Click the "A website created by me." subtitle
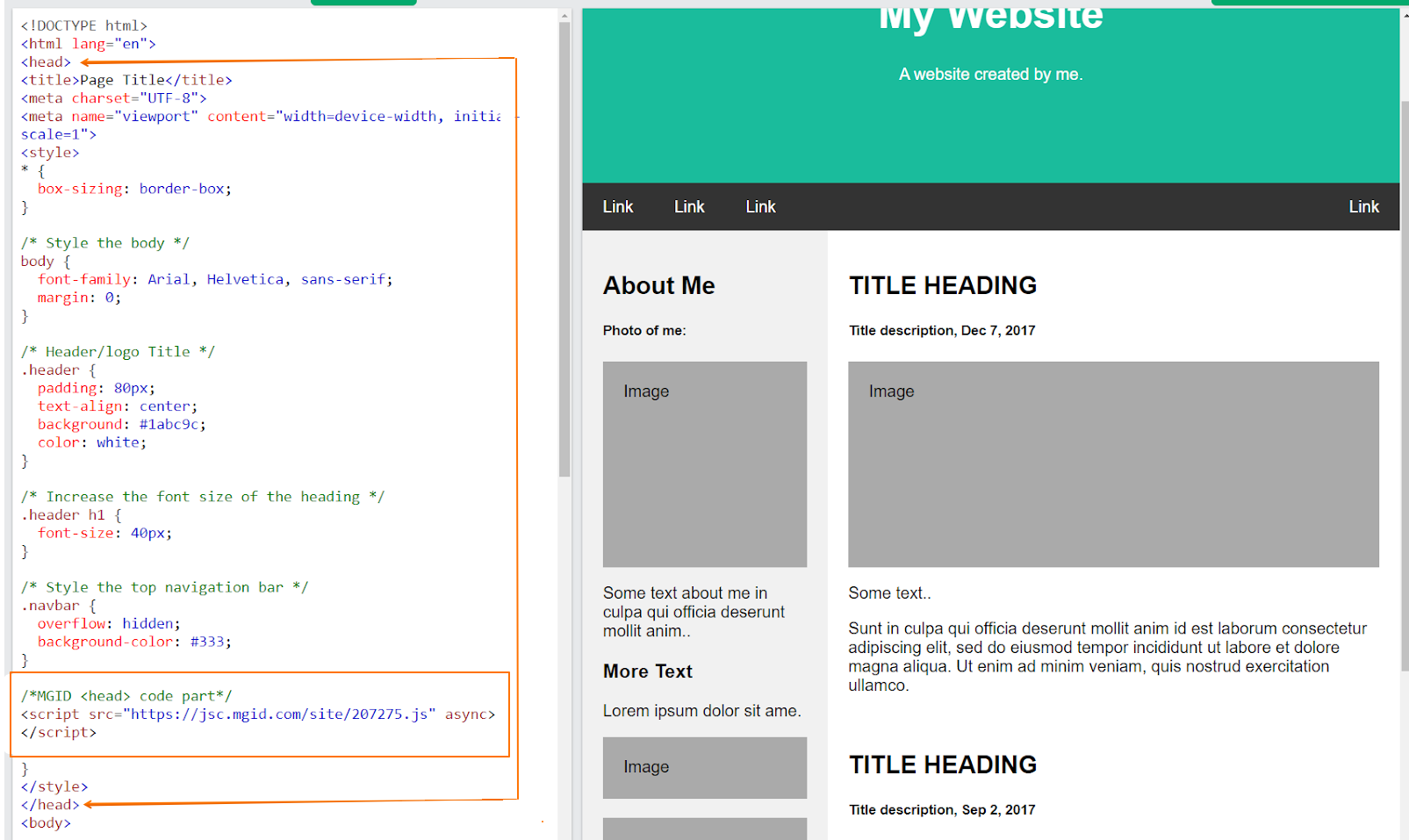Viewport: 1409px width, 840px height. [990, 74]
